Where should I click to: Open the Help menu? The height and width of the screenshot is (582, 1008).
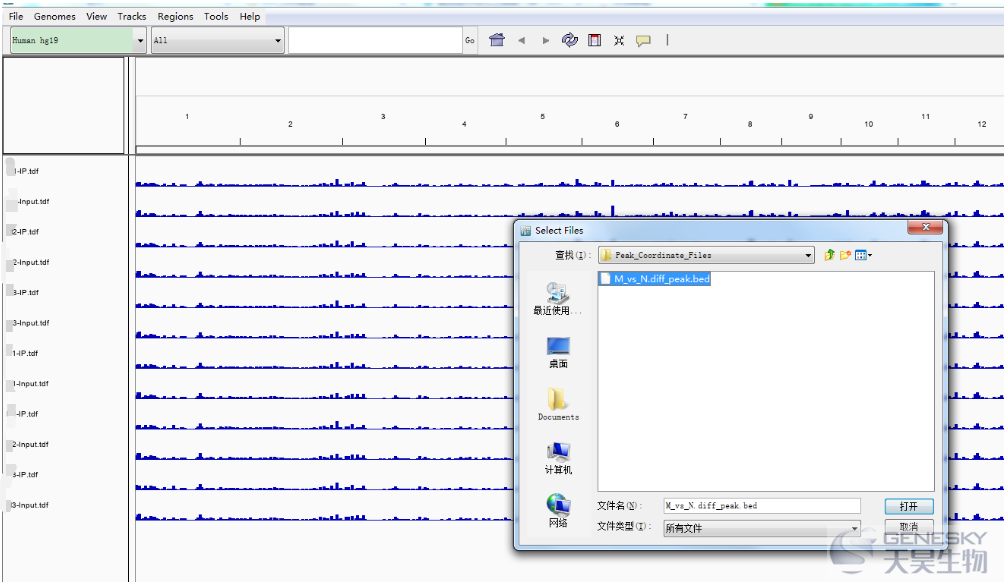tap(250, 16)
